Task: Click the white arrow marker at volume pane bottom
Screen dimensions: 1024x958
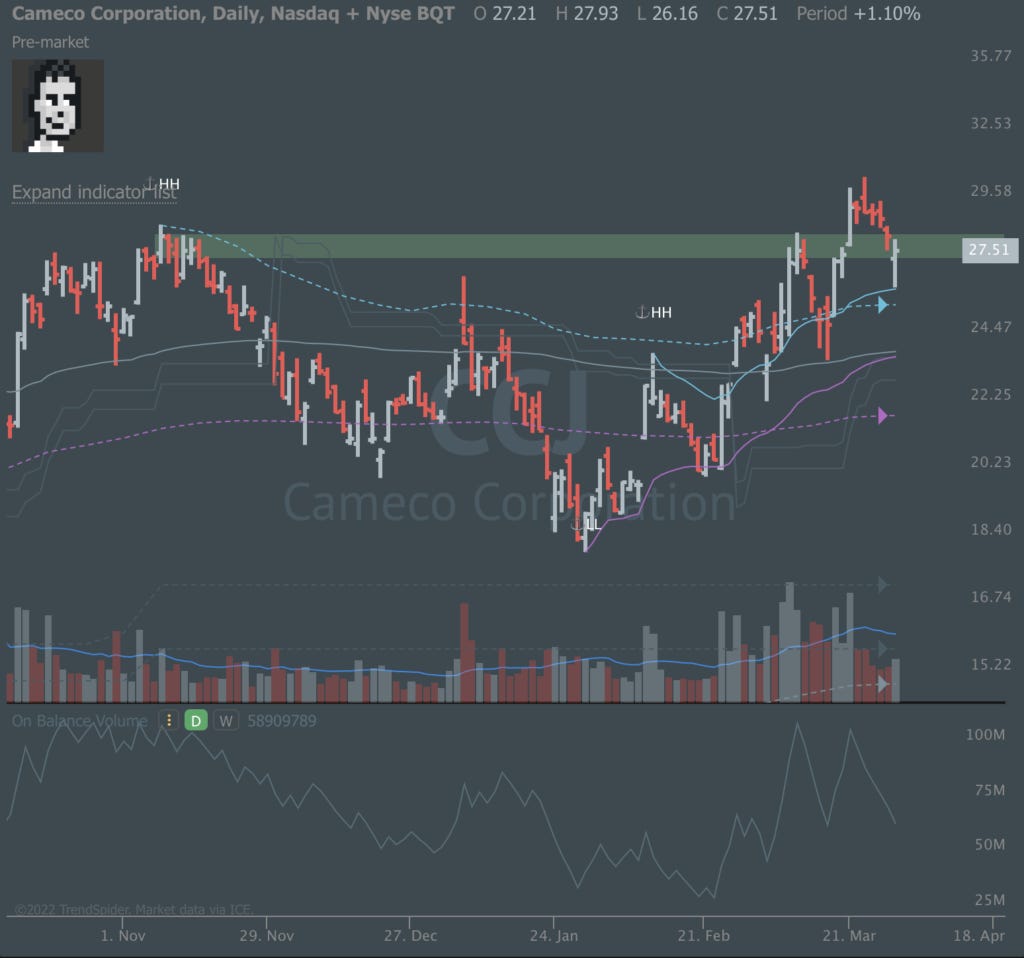Action: coord(882,684)
